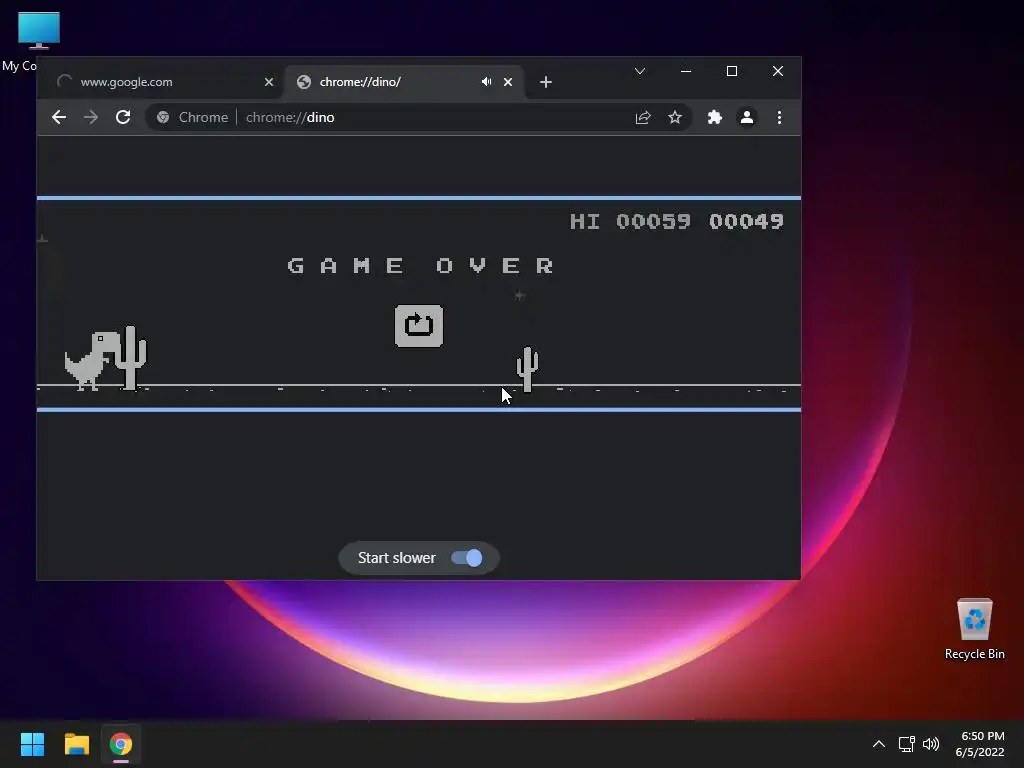
Task: Click the Chrome taskbar icon
Action: pyautogui.click(x=121, y=744)
